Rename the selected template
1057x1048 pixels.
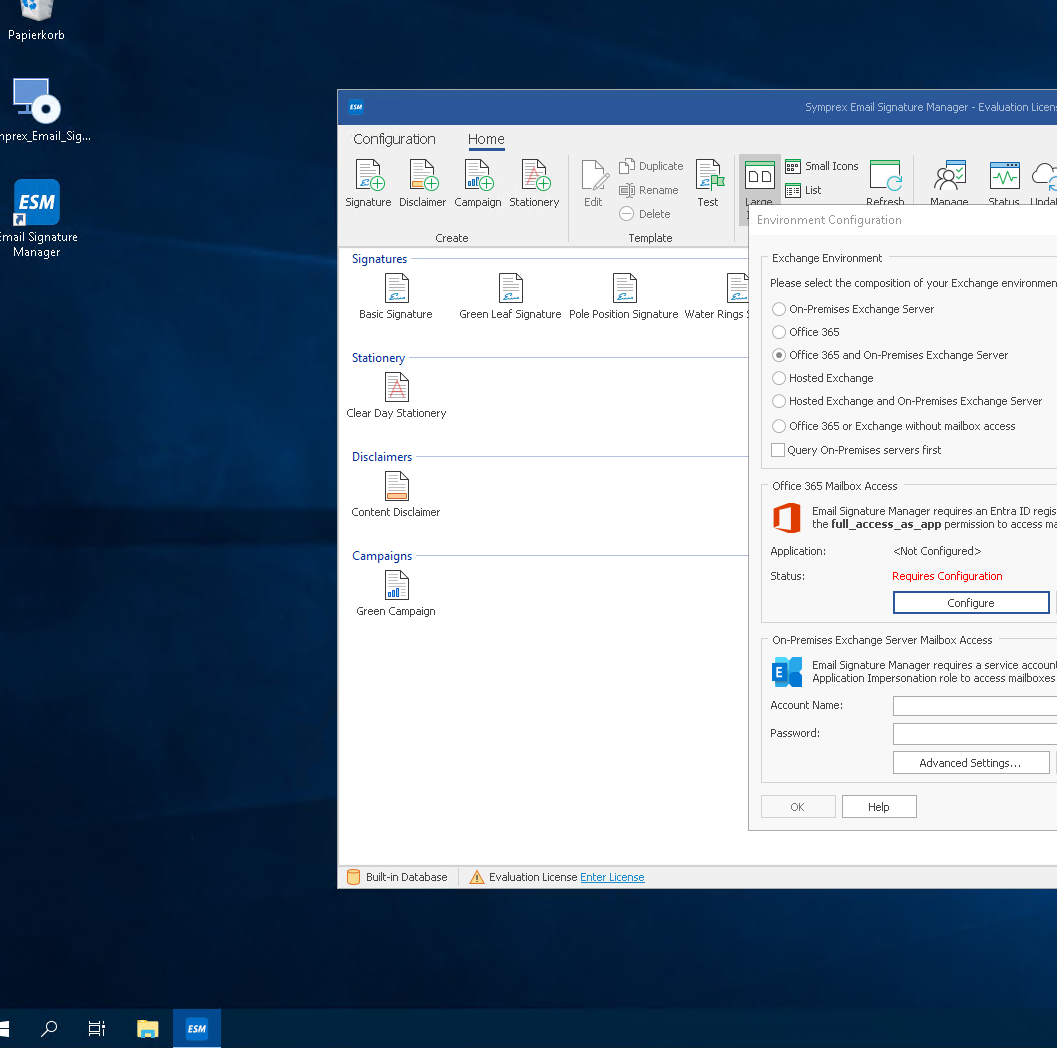click(648, 190)
